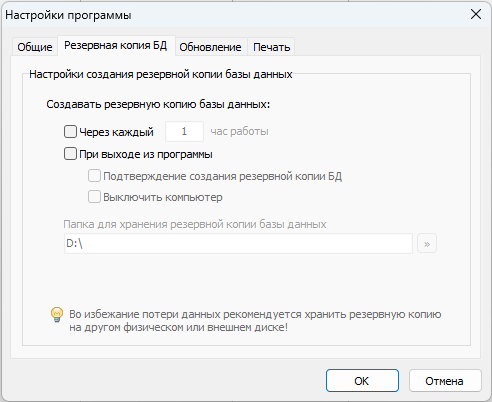Toggle the Выключить компьютер checkbox
This screenshot has height=402, width=492.
[x=94, y=197]
